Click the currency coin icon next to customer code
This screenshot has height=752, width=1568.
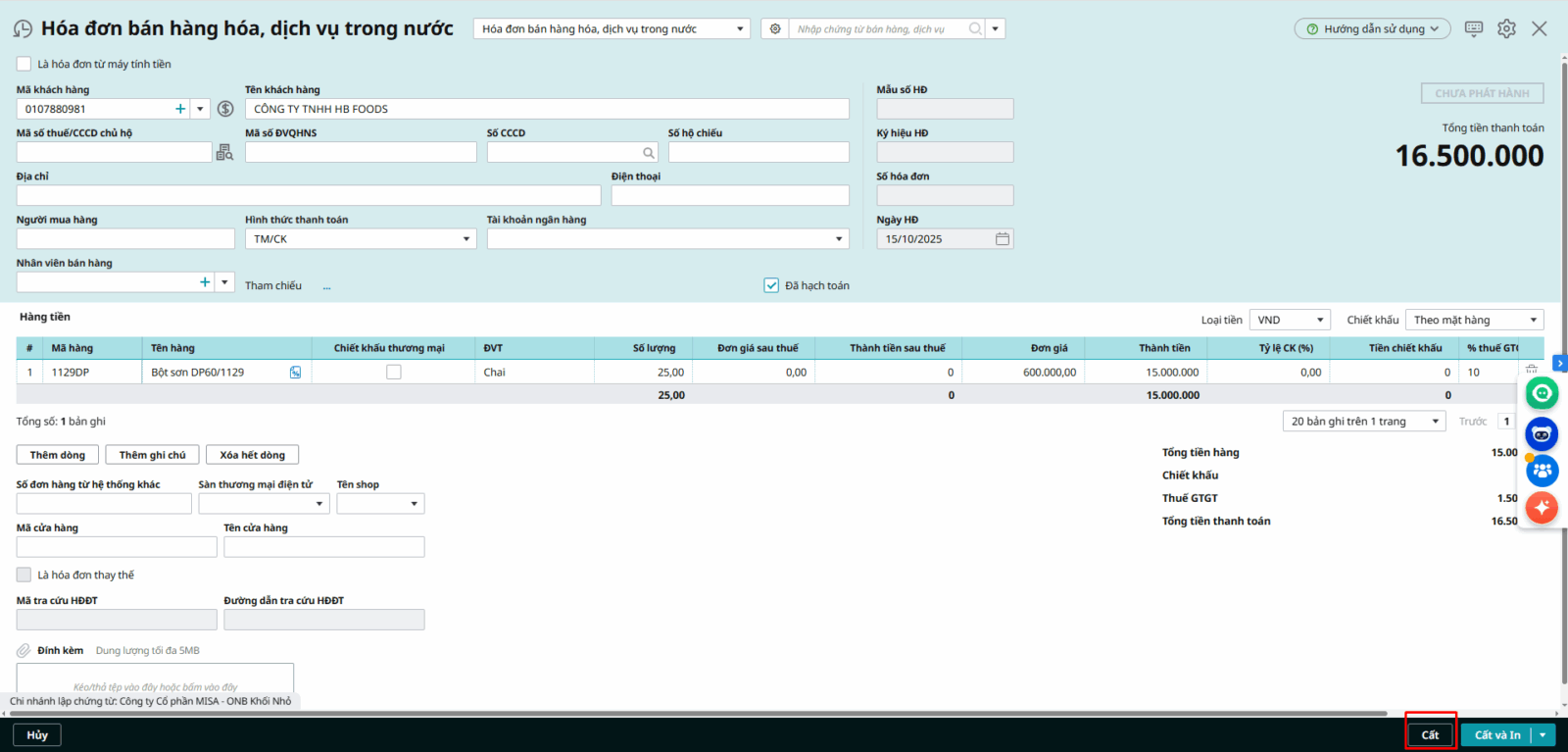click(225, 109)
